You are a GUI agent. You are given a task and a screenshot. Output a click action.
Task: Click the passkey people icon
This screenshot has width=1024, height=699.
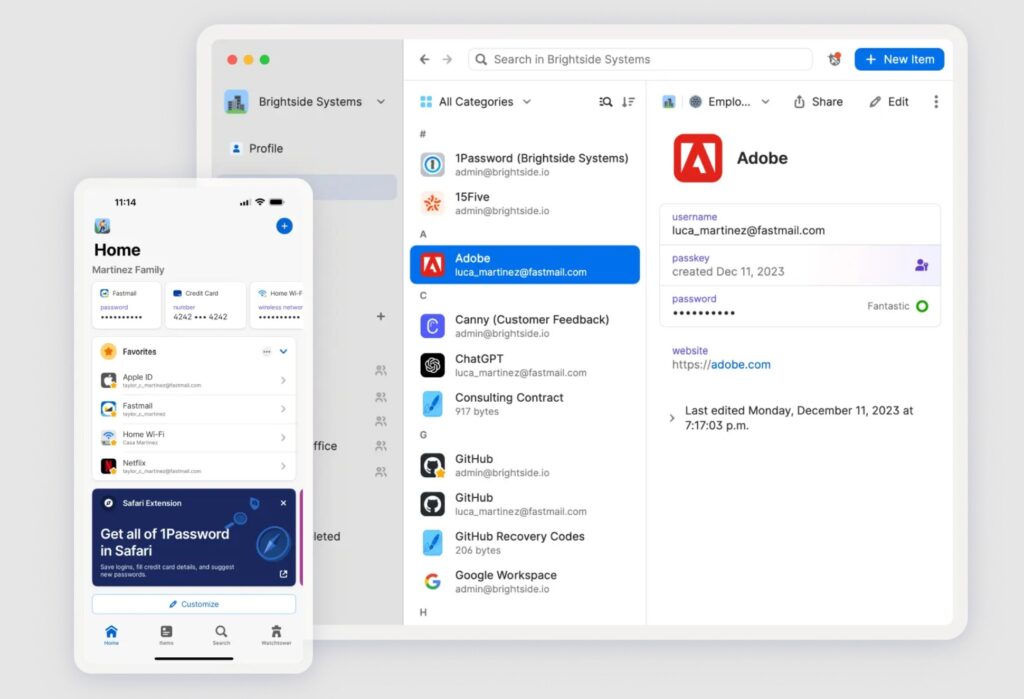[921, 265]
